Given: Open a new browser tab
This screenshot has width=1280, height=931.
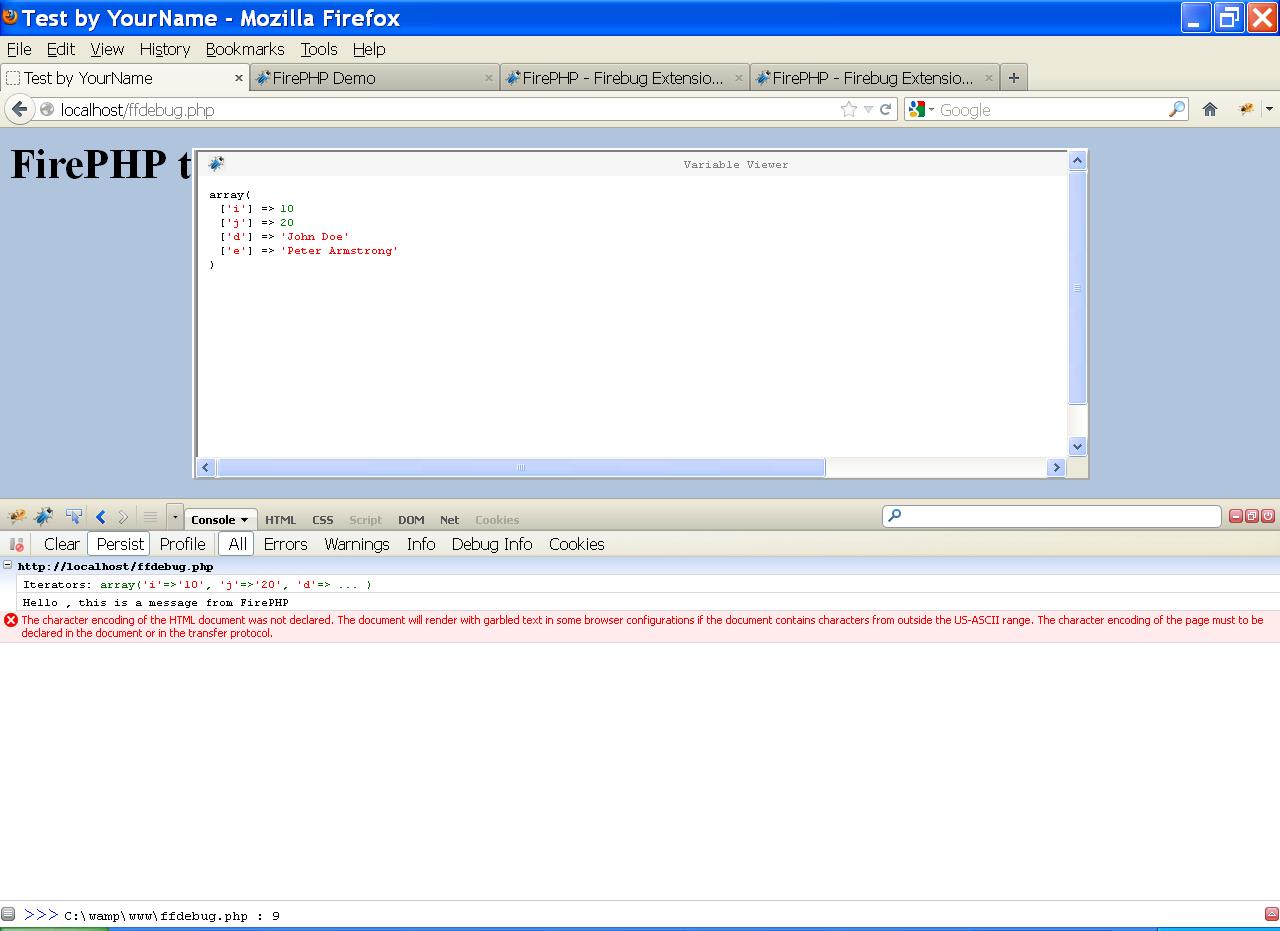Looking at the screenshot, I should click(1013, 77).
